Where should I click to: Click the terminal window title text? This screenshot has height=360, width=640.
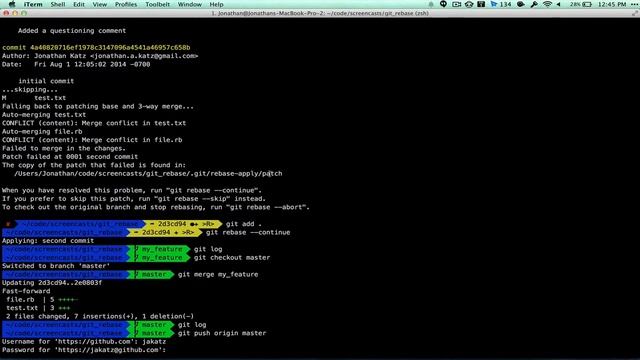[320, 13]
